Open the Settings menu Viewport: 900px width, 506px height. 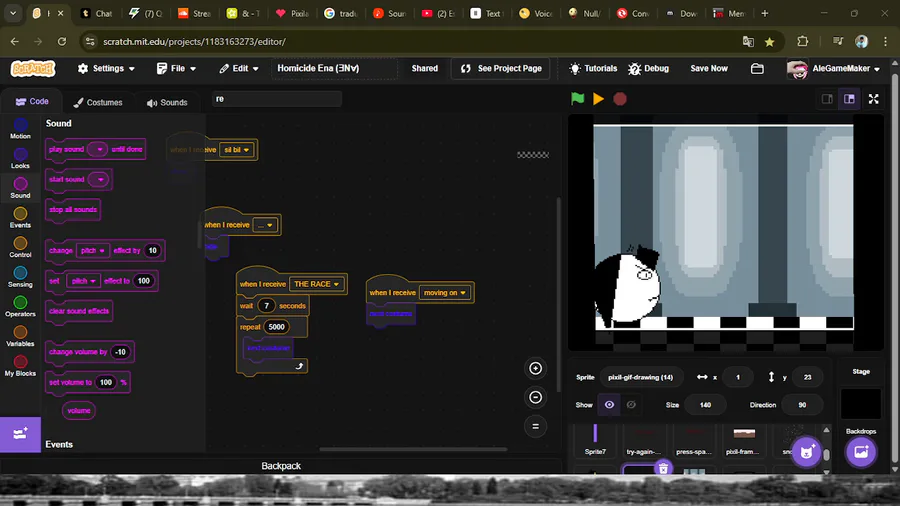pos(106,68)
